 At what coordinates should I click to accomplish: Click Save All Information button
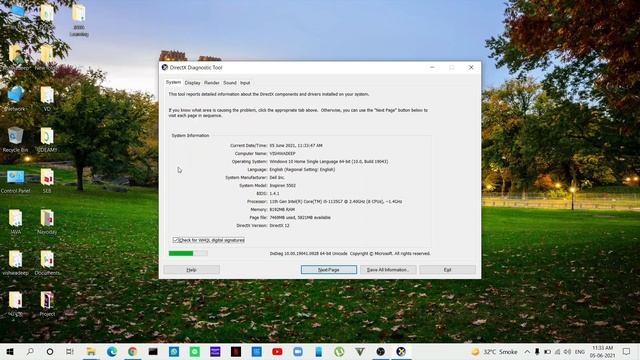click(x=388, y=270)
